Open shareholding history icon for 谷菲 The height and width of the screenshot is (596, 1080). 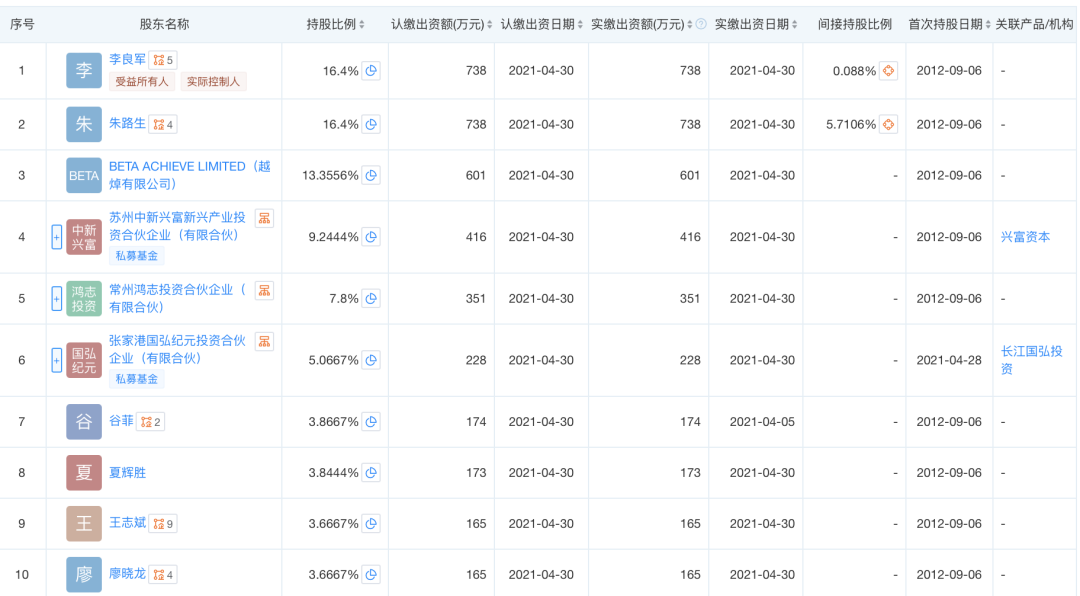(x=371, y=422)
